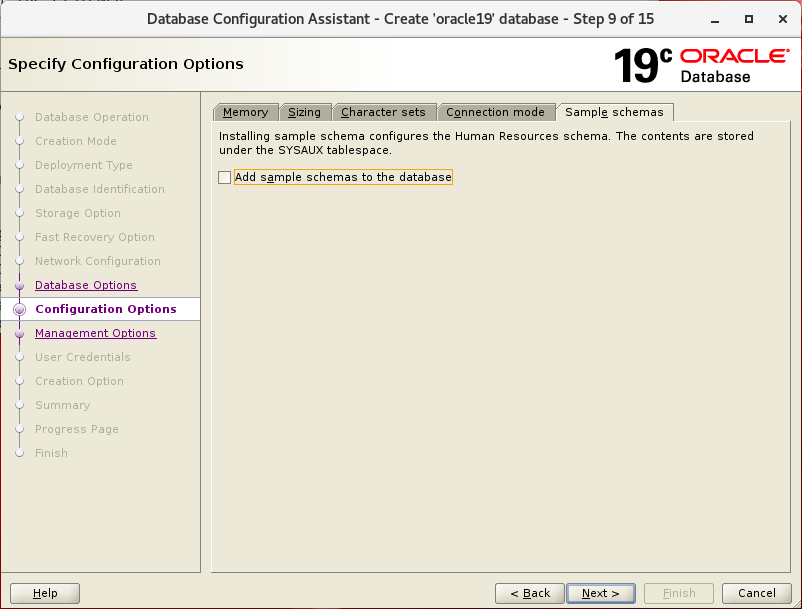
Task: Jump to Management Options step link
Action: pos(96,333)
